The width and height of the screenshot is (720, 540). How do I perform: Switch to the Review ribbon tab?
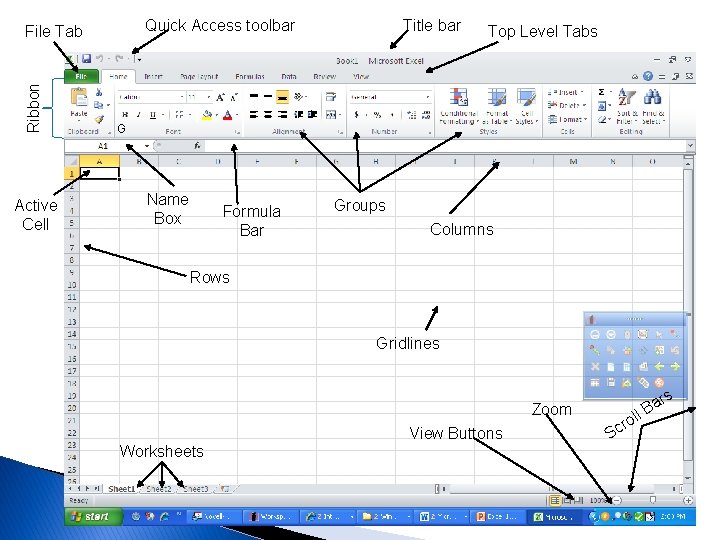coord(325,77)
